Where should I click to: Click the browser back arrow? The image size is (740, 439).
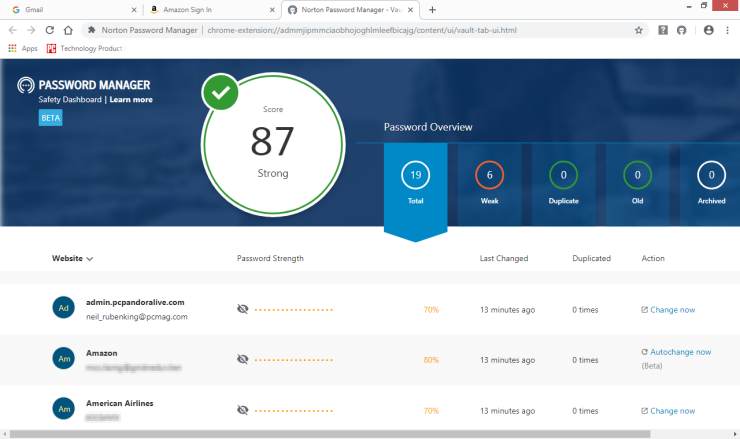click(13, 30)
